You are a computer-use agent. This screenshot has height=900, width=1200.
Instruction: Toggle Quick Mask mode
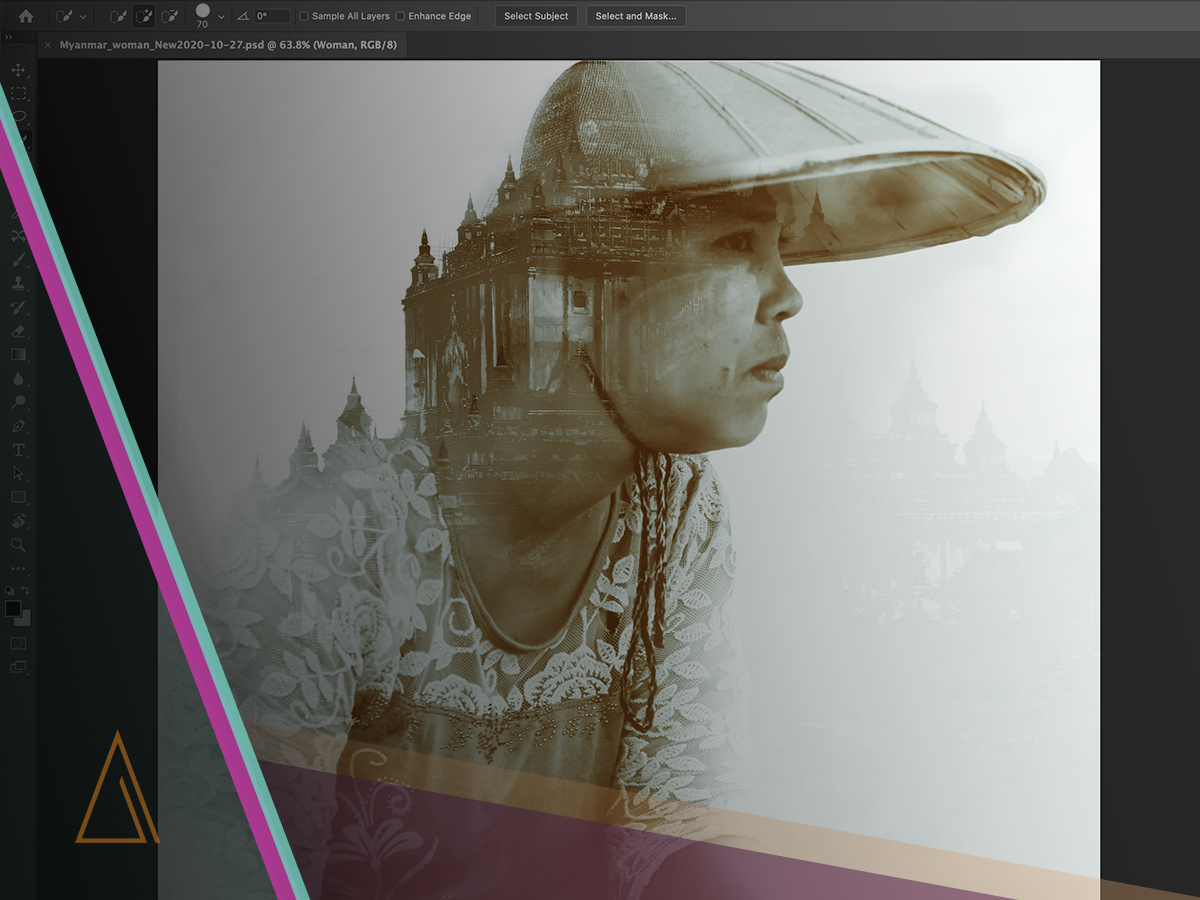pyautogui.click(x=18, y=643)
